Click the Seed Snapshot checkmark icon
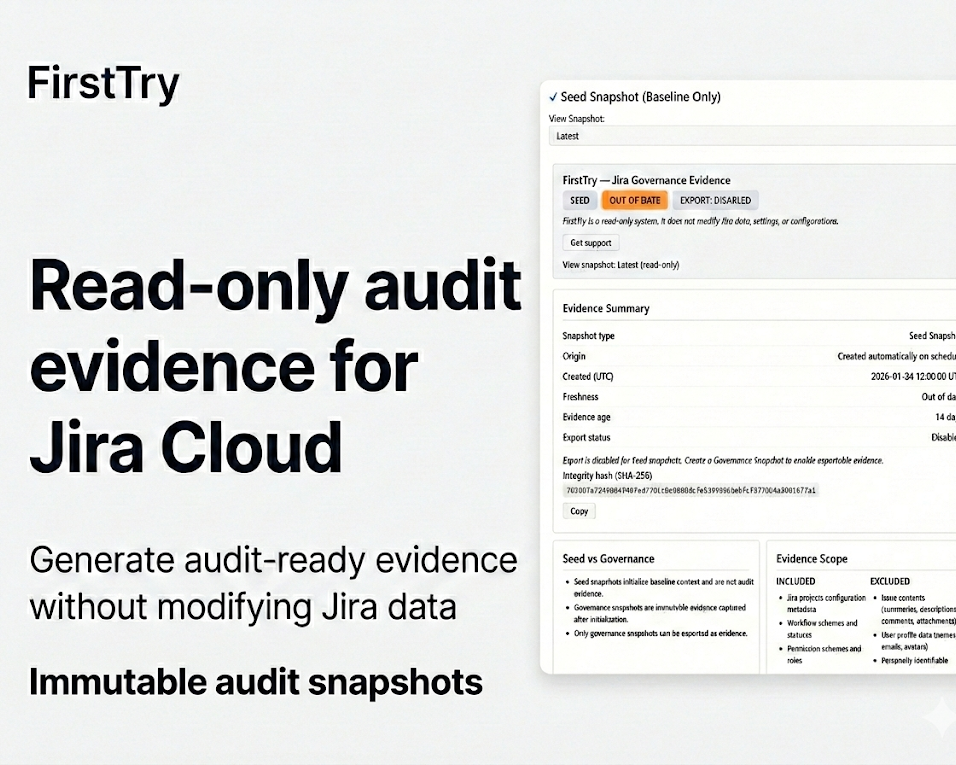The image size is (956, 765). 553,97
